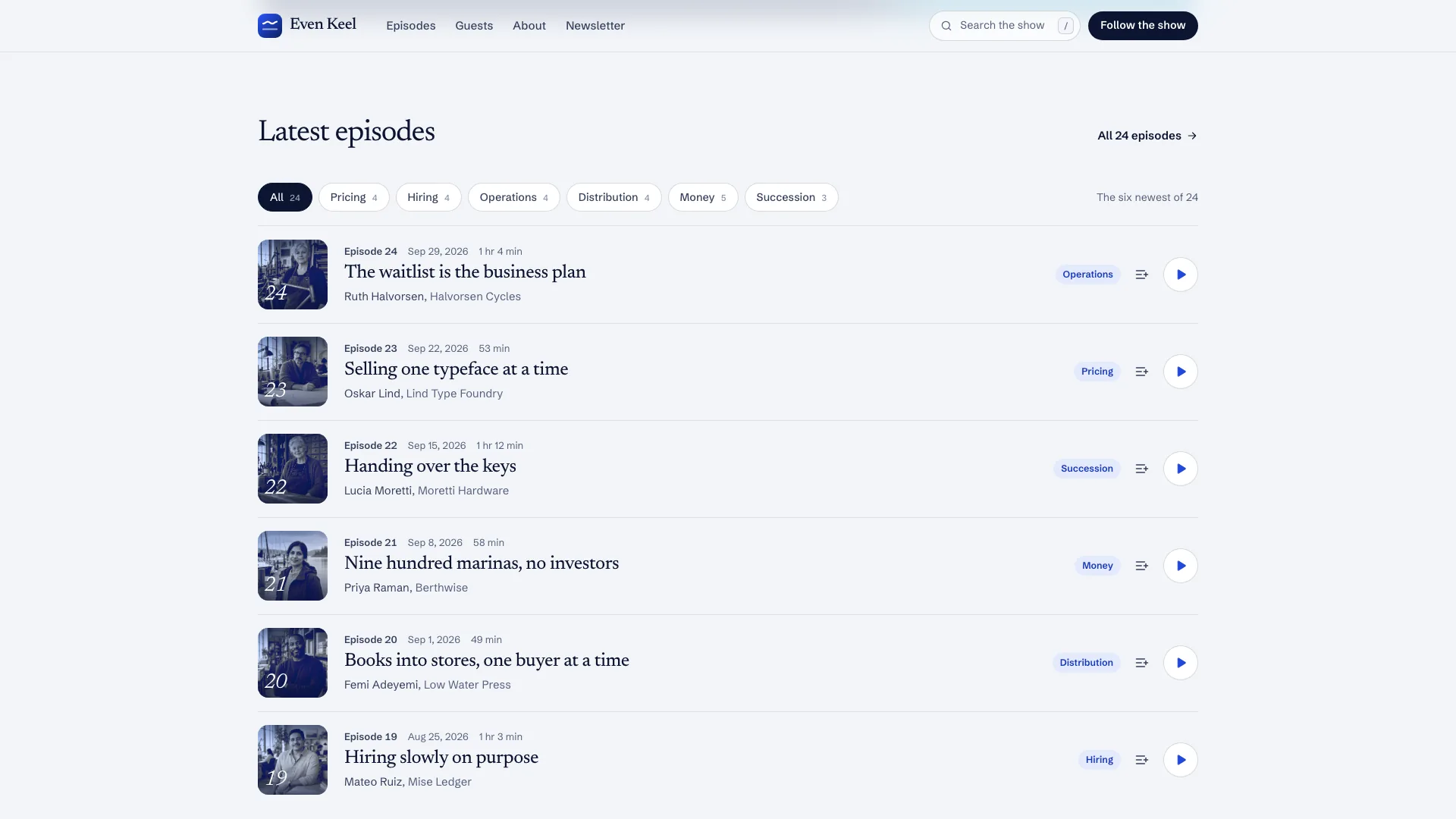Play episode 23 Selling one typeface at a time
This screenshot has width=1456, height=819.
click(1181, 372)
